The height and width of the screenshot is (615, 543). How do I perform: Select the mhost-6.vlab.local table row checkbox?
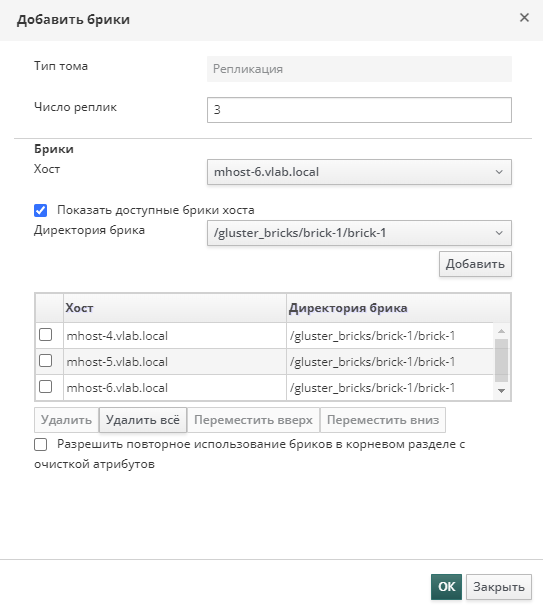click(46, 386)
